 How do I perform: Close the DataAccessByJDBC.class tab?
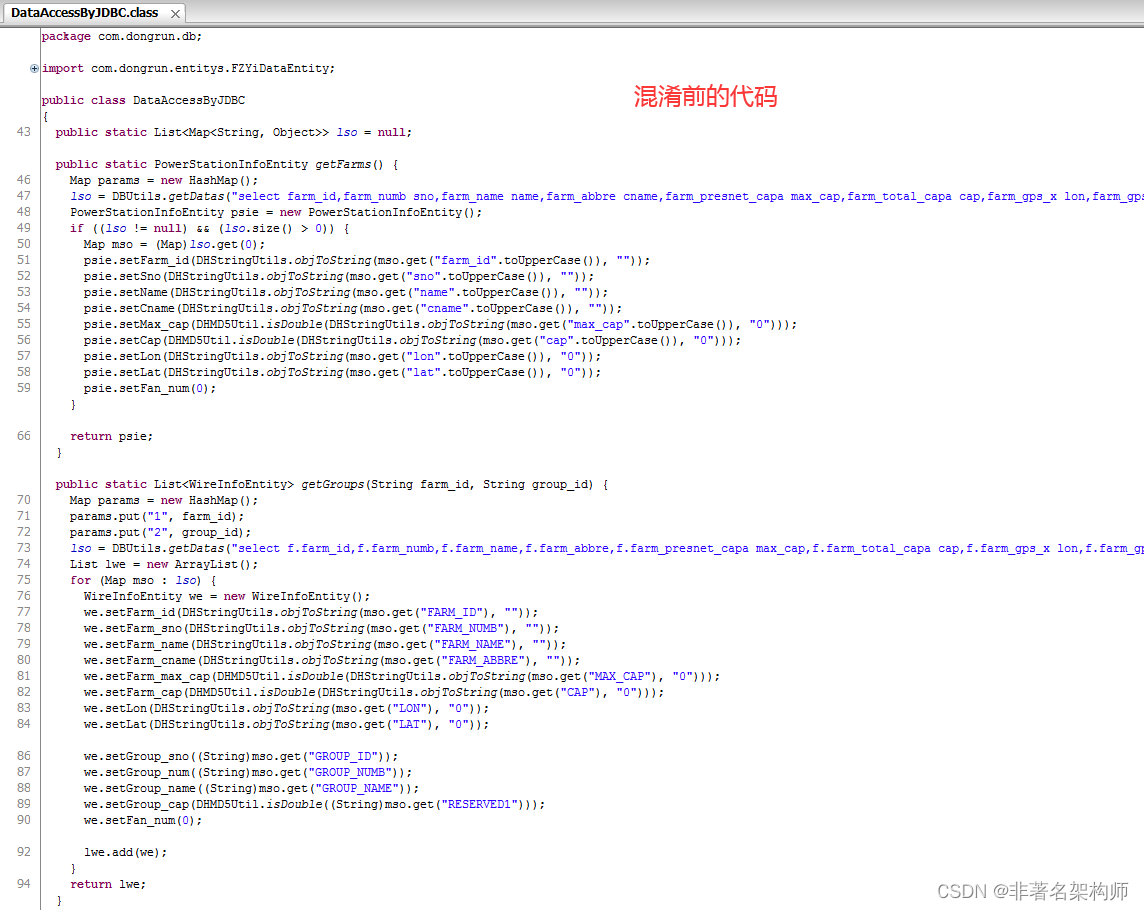[x=175, y=14]
